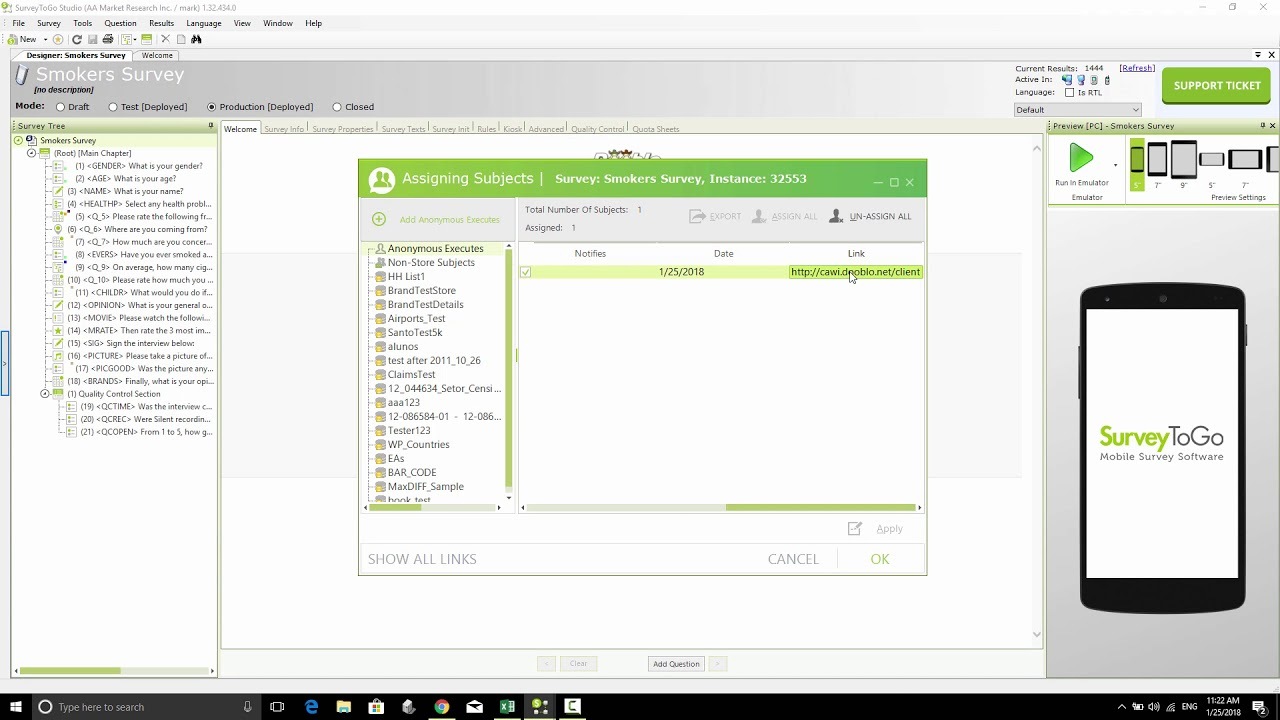Image resolution: width=1280 pixels, height=720 pixels.
Task: Click the SUPPORT TICKET button
Action: (1216, 86)
